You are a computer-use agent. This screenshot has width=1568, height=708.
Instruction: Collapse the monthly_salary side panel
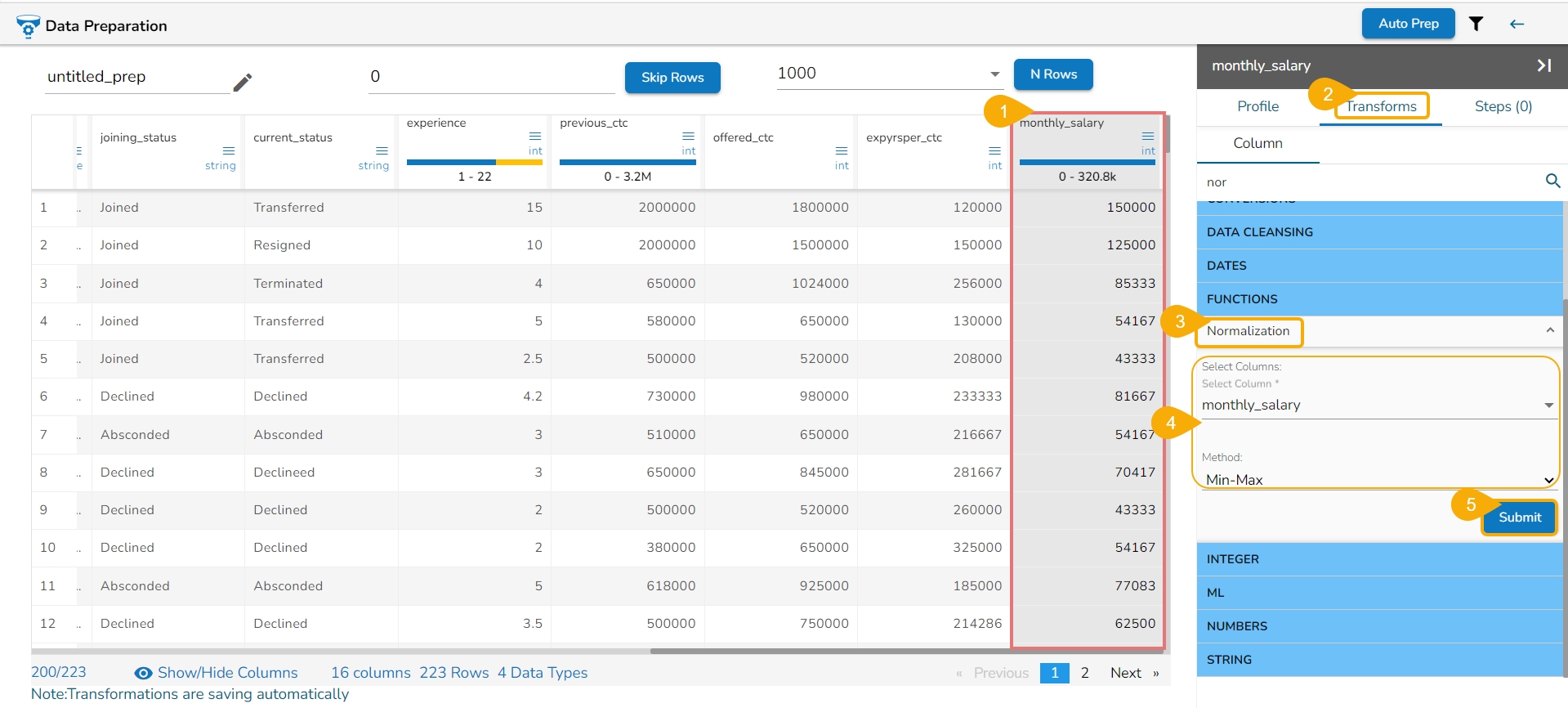point(1543,65)
